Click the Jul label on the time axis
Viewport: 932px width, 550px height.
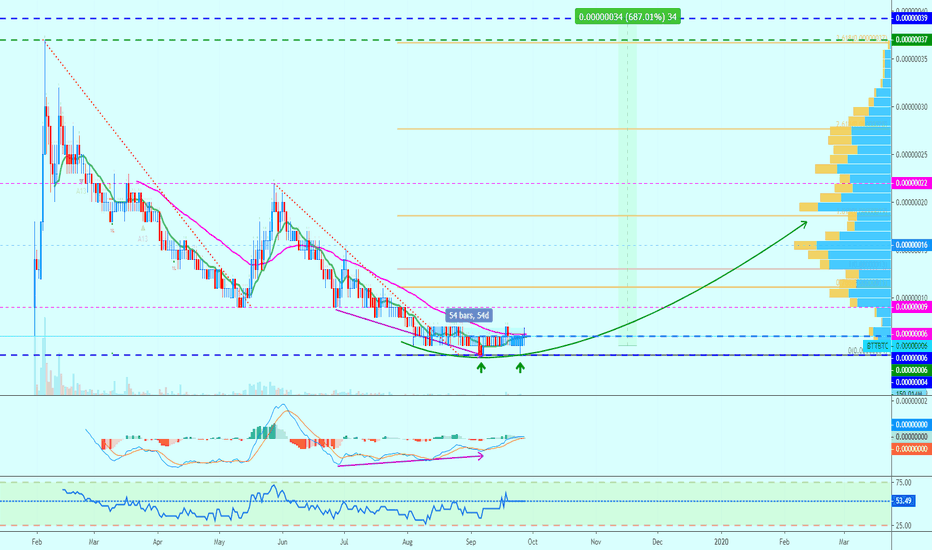[344, 542]
